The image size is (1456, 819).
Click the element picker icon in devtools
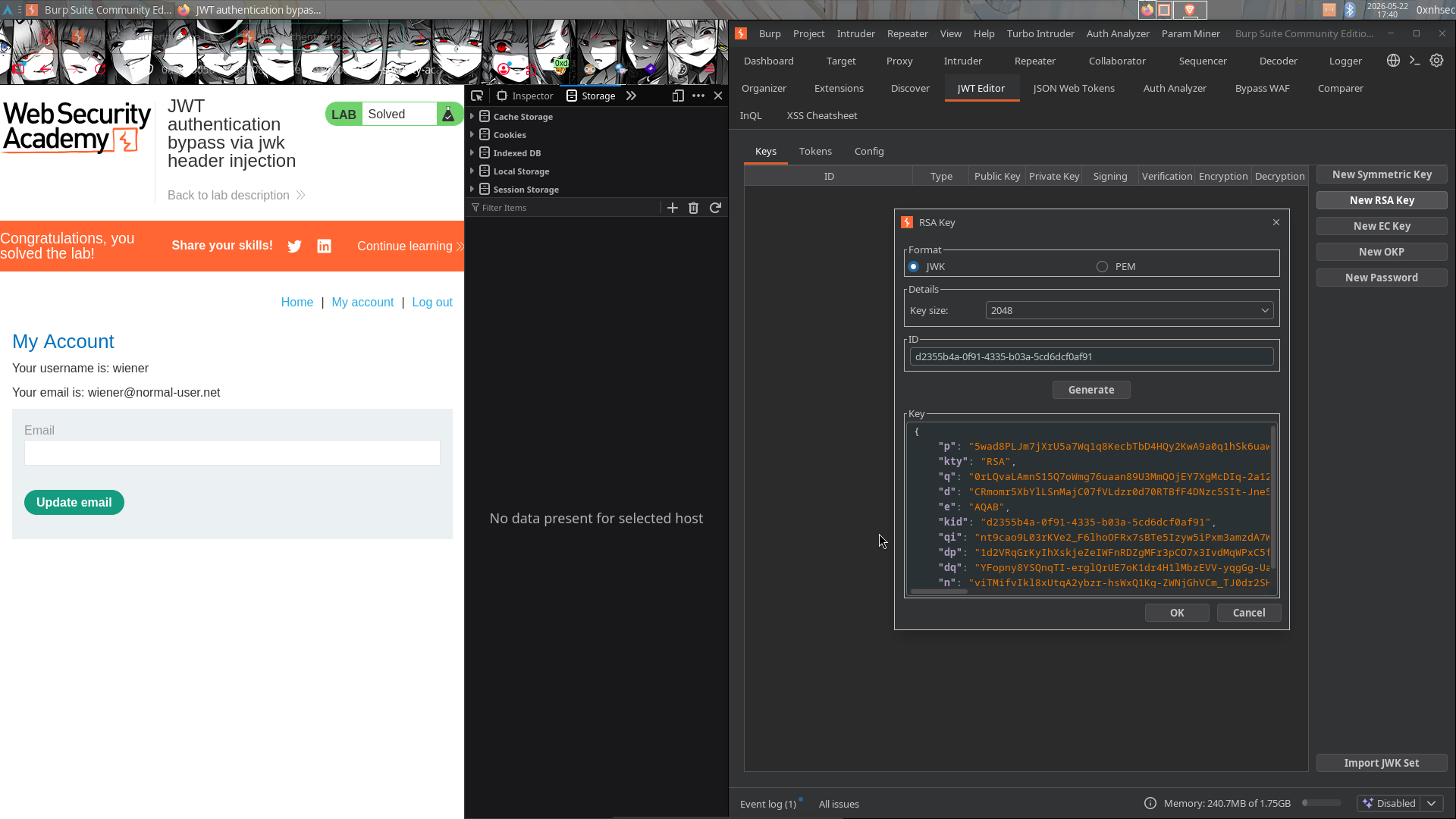click(477, 96)
